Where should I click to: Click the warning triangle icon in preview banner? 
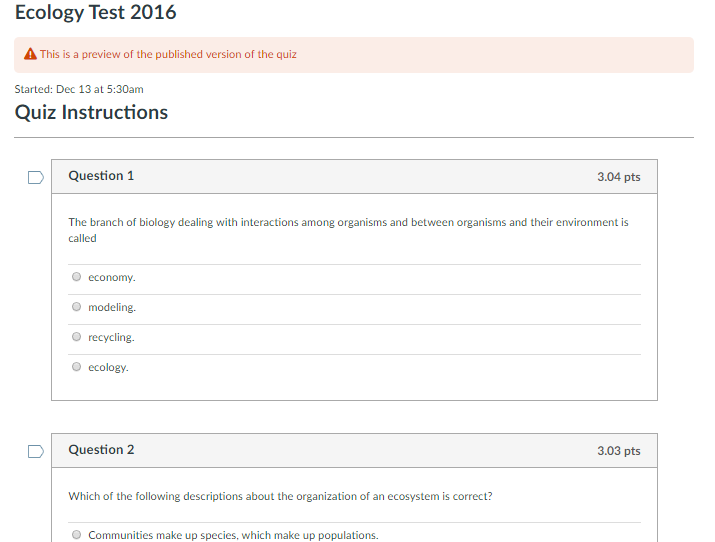point(30,54)
